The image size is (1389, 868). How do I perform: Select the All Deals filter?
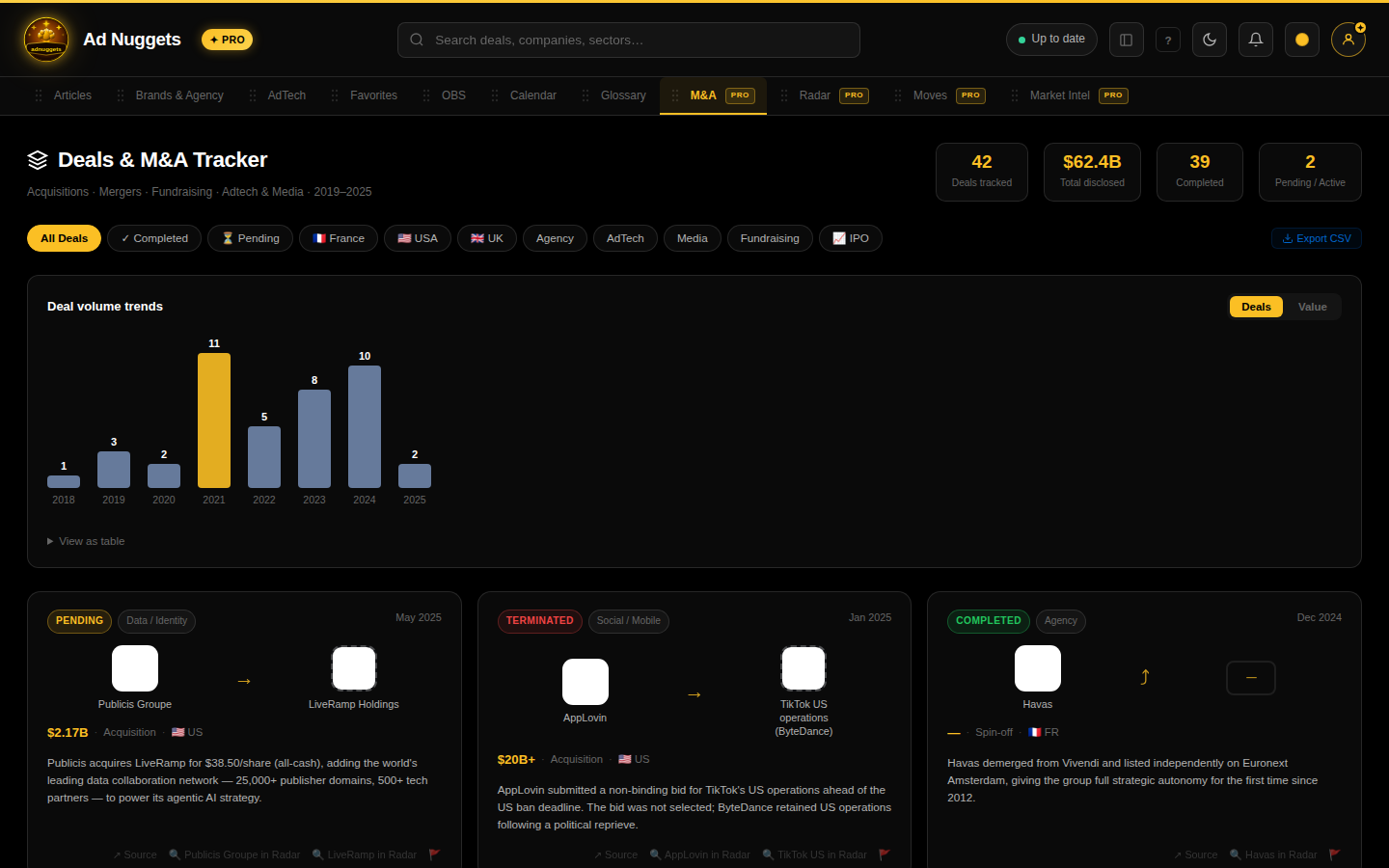click(x=64, y=238)
